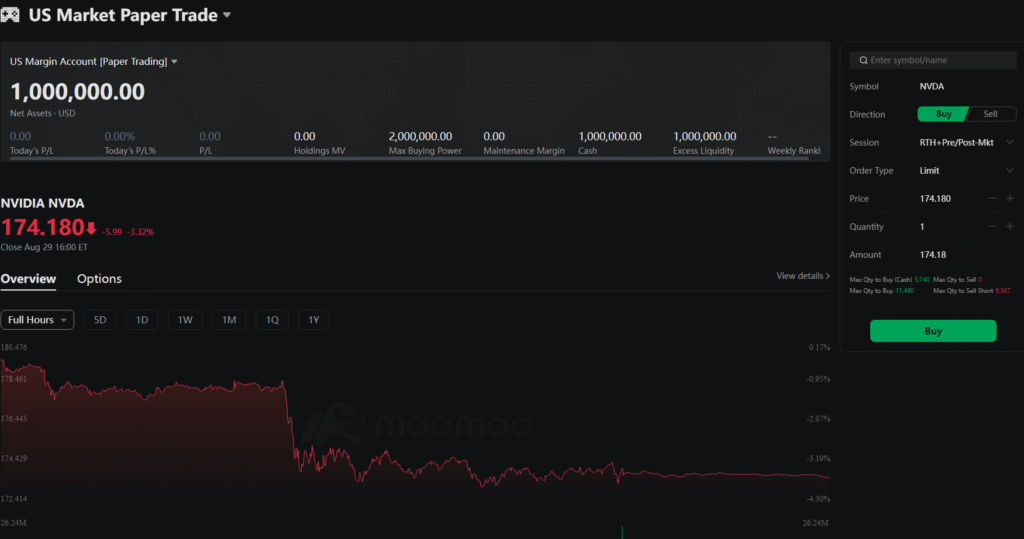Screen dimensions: 1024x539
Task: Click the -3.32% change text
Action: (140, 232)
